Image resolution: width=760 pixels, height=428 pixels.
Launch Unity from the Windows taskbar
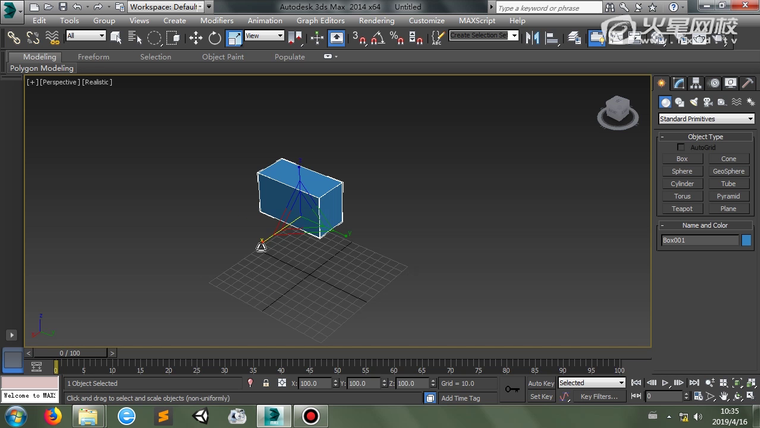tap(199, 415)
